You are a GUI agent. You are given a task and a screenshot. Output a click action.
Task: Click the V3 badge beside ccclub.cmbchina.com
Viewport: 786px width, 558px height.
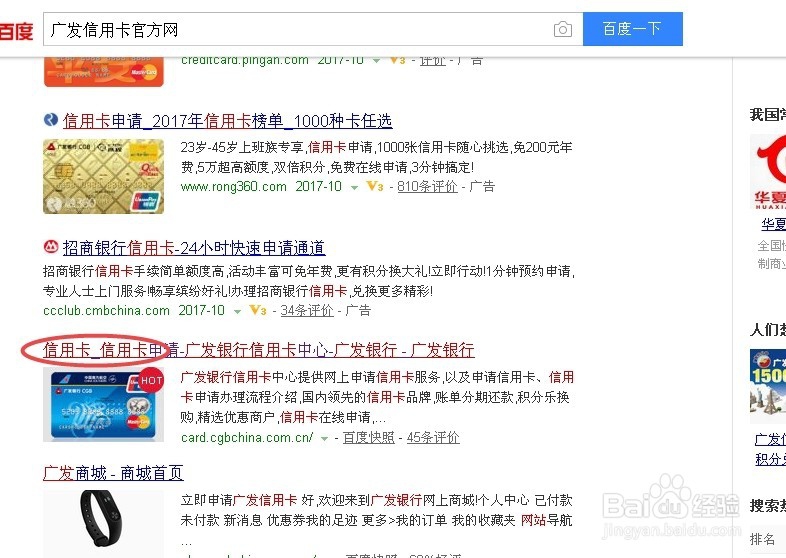coord(258,310)
